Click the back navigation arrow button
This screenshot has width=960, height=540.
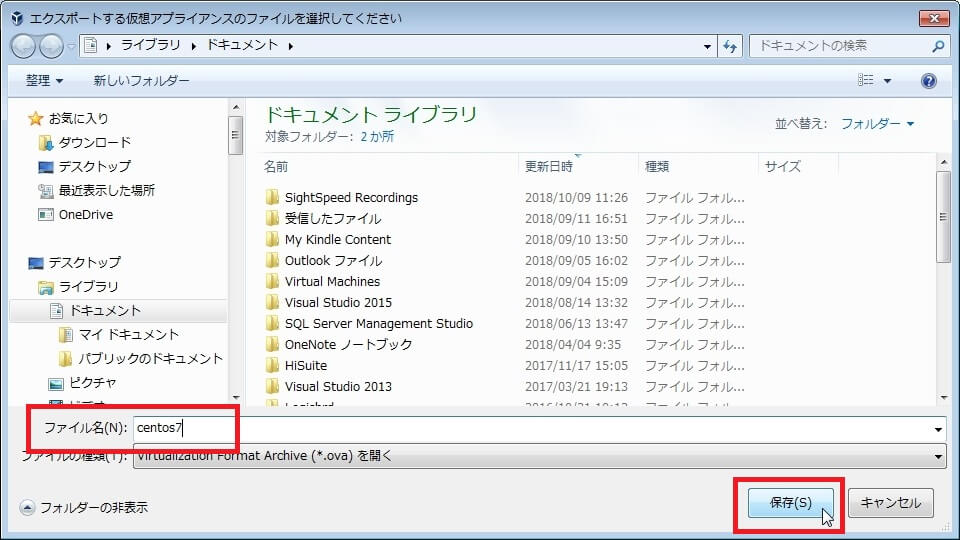24,46
